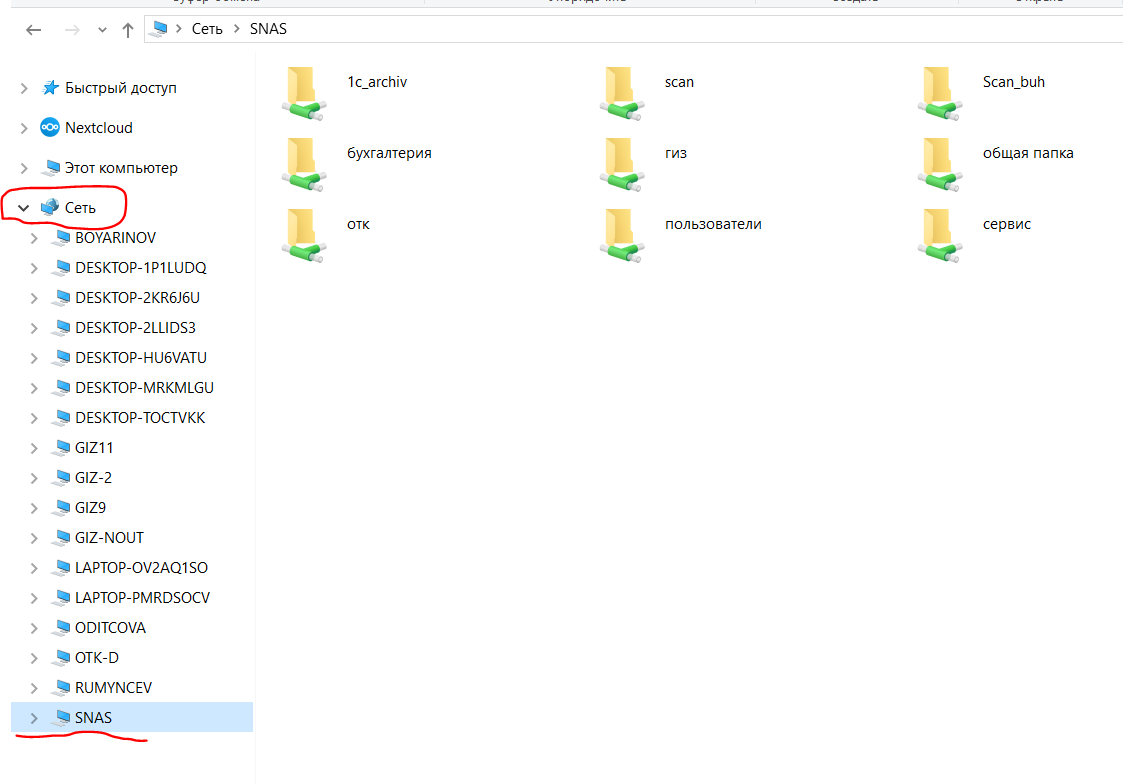Open the scan network folder icon

coord(621,93)
